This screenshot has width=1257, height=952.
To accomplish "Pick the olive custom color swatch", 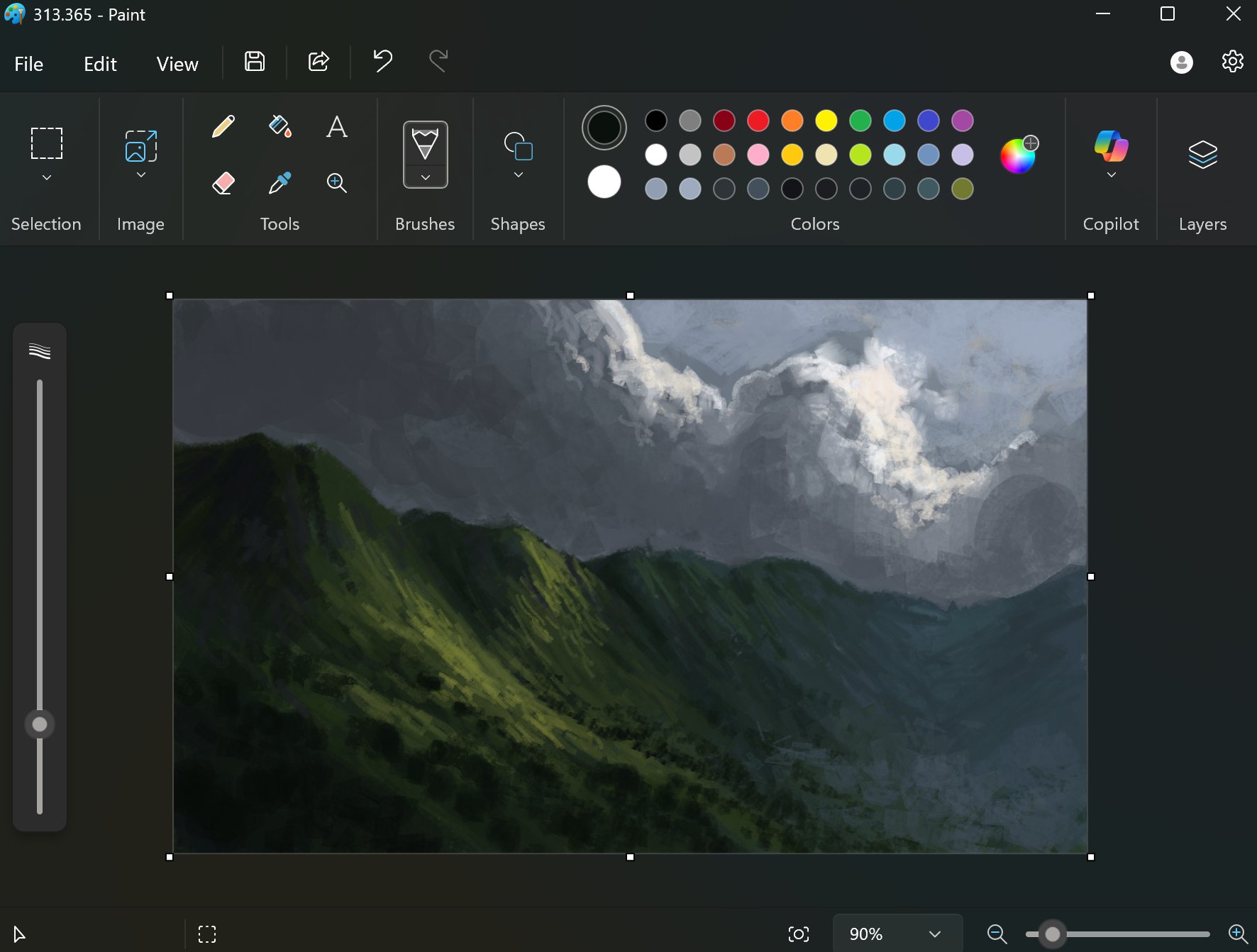I will pyautogui.click(x=963, y=189).
